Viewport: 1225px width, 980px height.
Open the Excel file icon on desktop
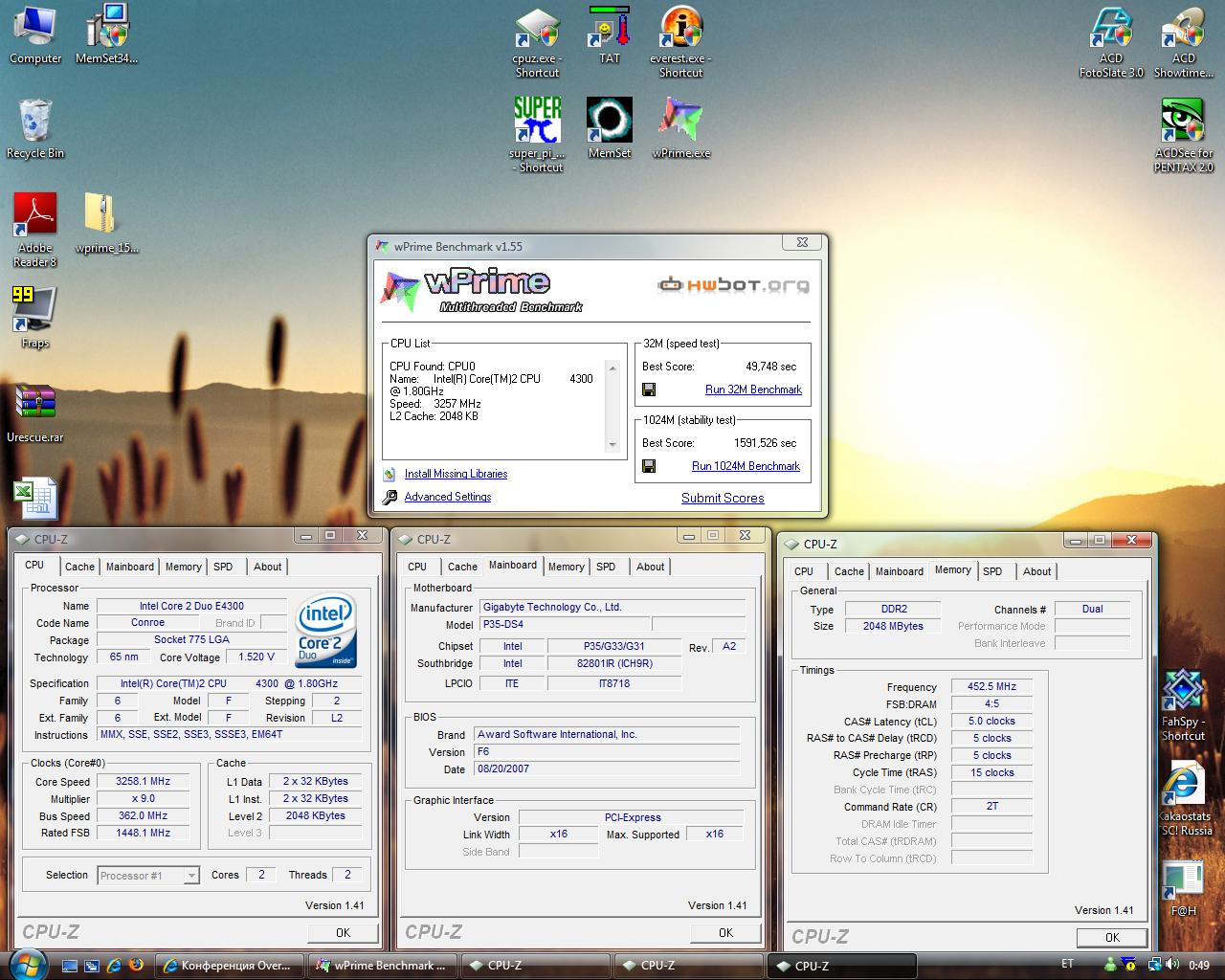(x=35, y=500)
